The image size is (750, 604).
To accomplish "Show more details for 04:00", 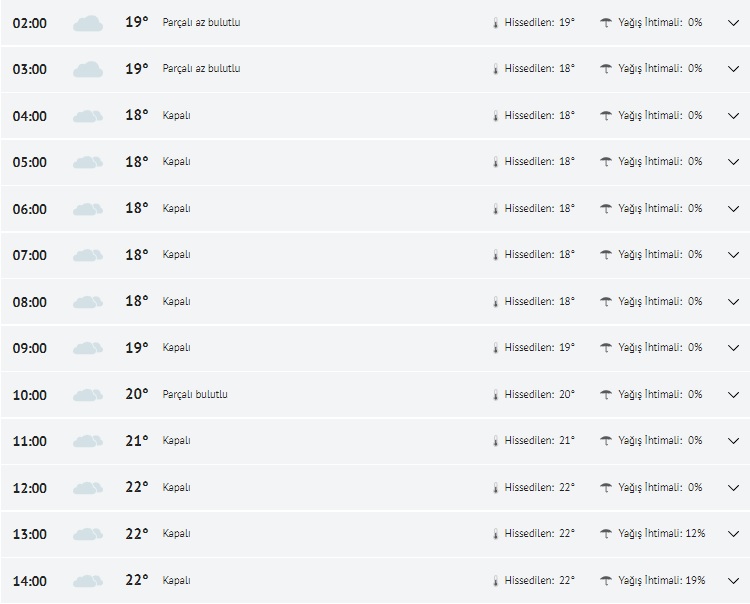I will click(733, 115).
